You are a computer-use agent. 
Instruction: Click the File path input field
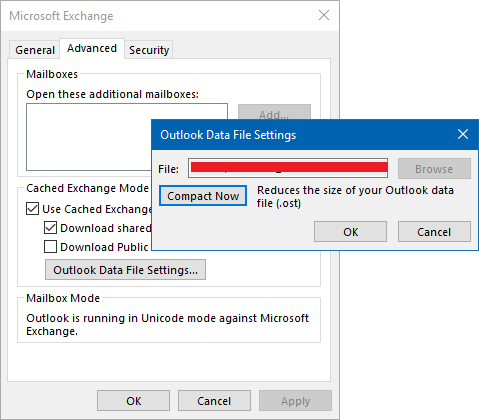pos(288,169)
